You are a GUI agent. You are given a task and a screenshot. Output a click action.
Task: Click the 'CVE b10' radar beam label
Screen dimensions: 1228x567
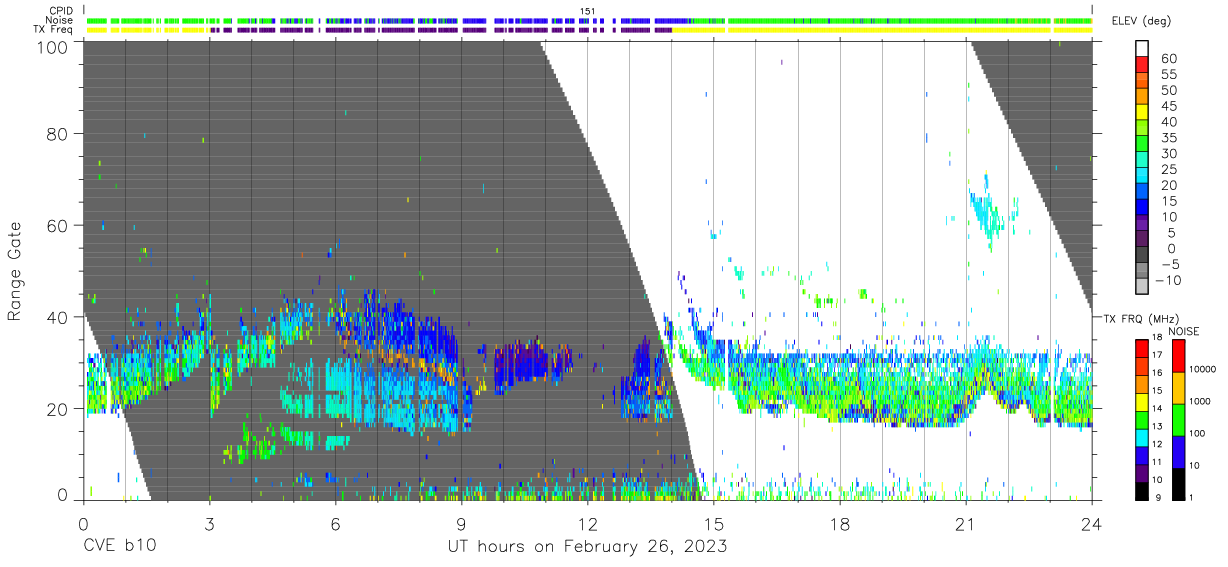119,547
